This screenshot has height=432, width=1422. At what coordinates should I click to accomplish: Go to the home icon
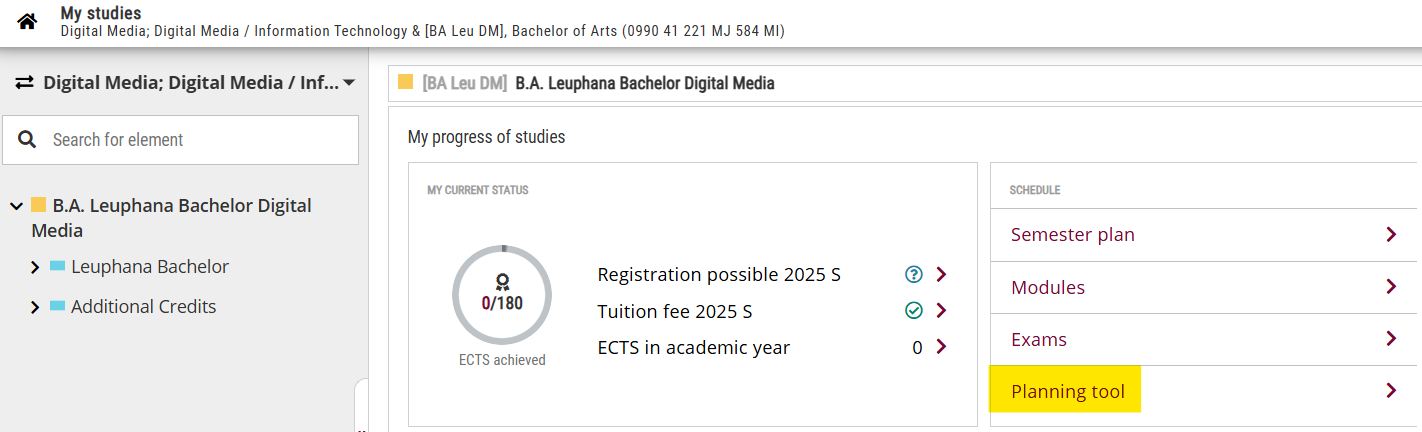27,21
